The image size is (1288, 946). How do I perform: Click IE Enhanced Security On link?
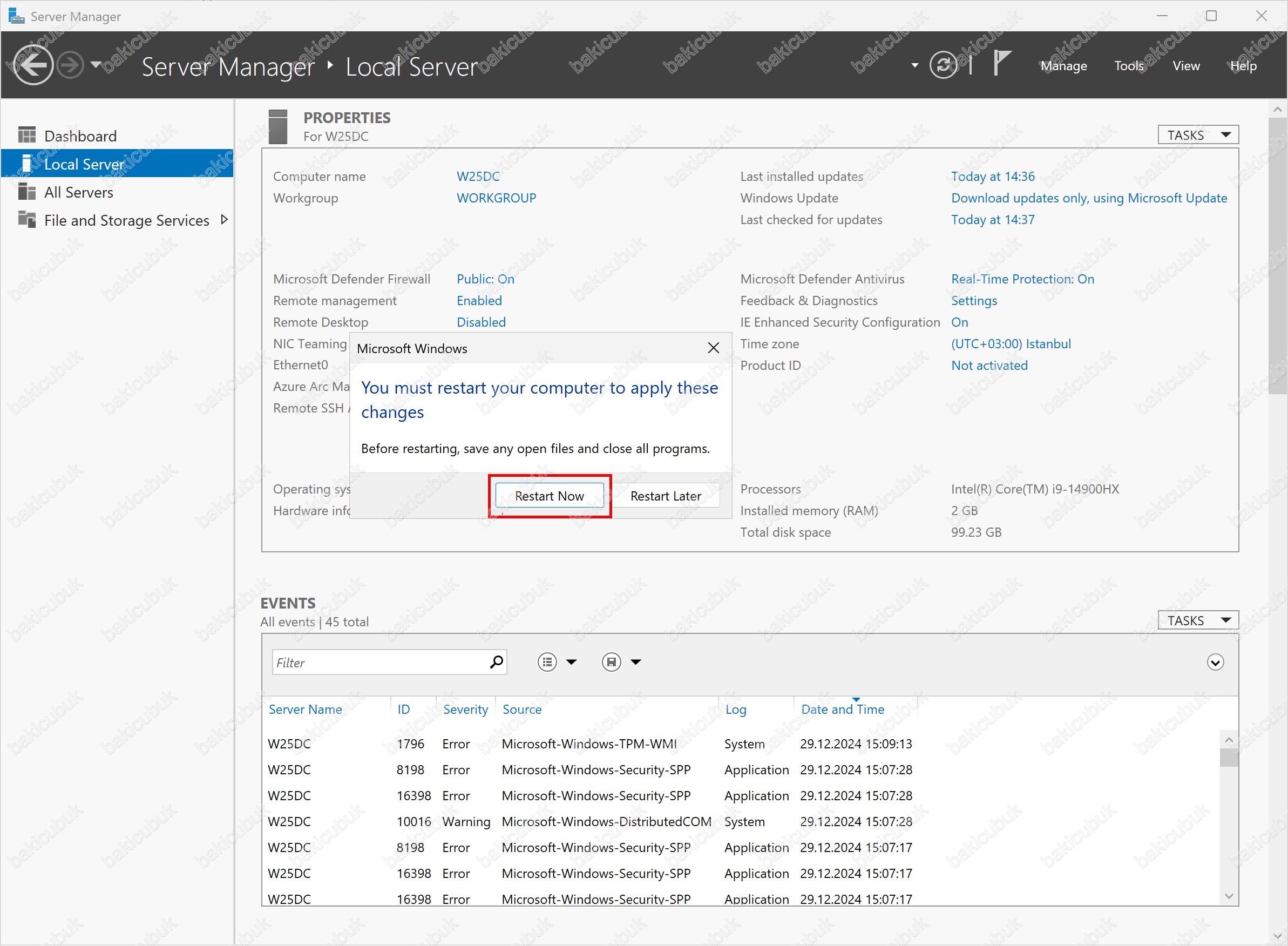click(959, 322)
